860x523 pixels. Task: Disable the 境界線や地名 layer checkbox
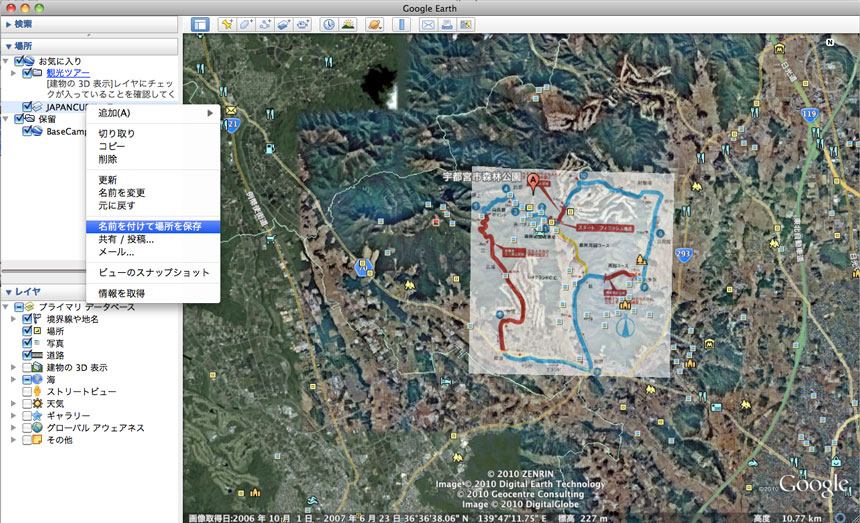coord(27,319)
